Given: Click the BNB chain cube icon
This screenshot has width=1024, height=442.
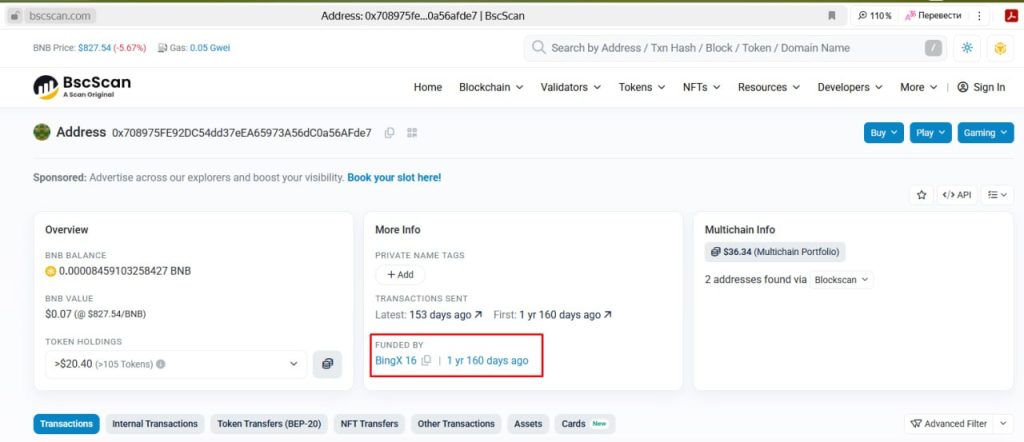Looking at the screenshot, I should (999, 48).
